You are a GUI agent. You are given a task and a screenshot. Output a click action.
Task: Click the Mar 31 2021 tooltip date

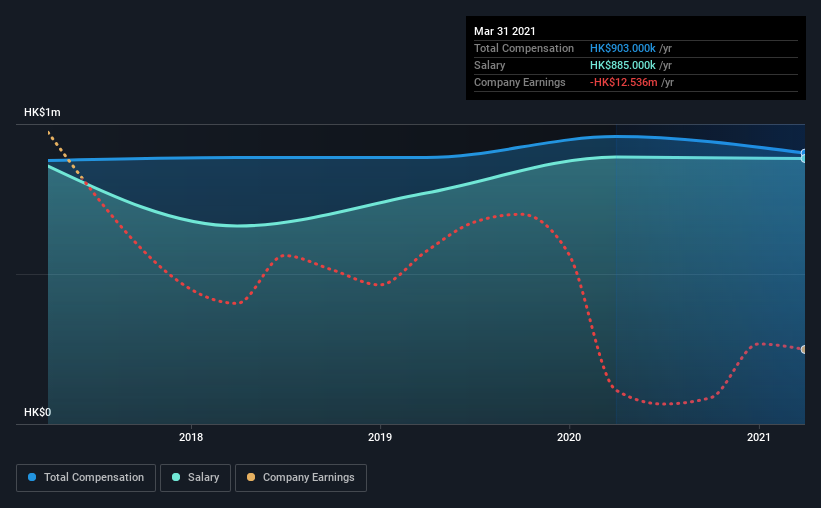coord(505,31)
